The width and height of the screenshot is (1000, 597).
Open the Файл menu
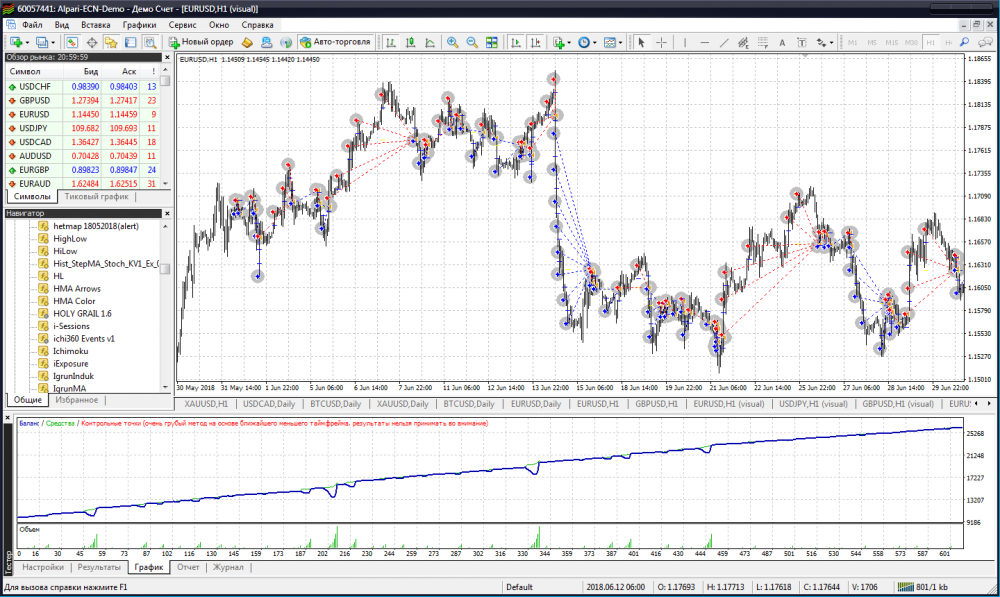click(32, 25)
